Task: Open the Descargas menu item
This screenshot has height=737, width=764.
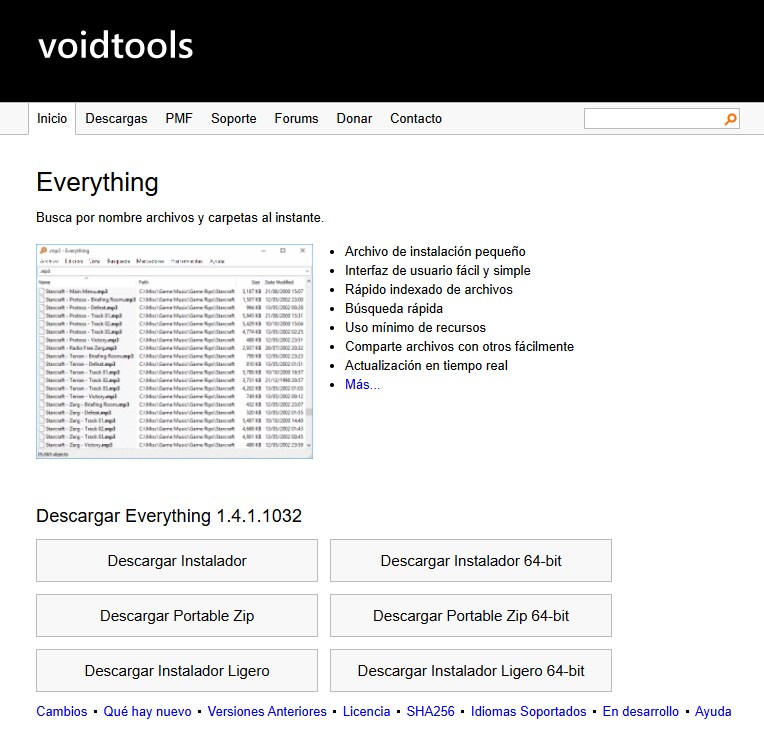Action: [116, 118]
